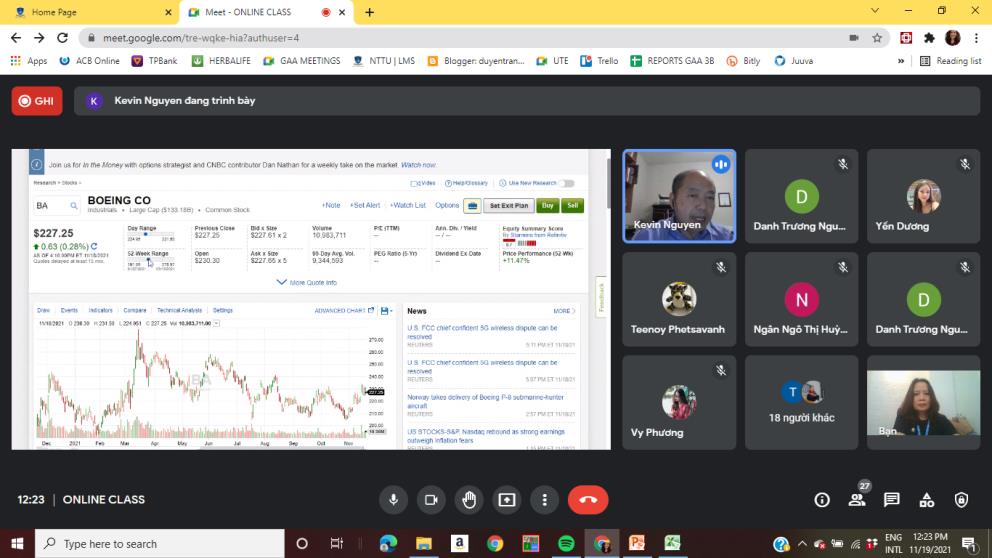Viewport: 992px width, 558px height.
Task: Close the Home Page tab
Action: (x=168, y=12)
